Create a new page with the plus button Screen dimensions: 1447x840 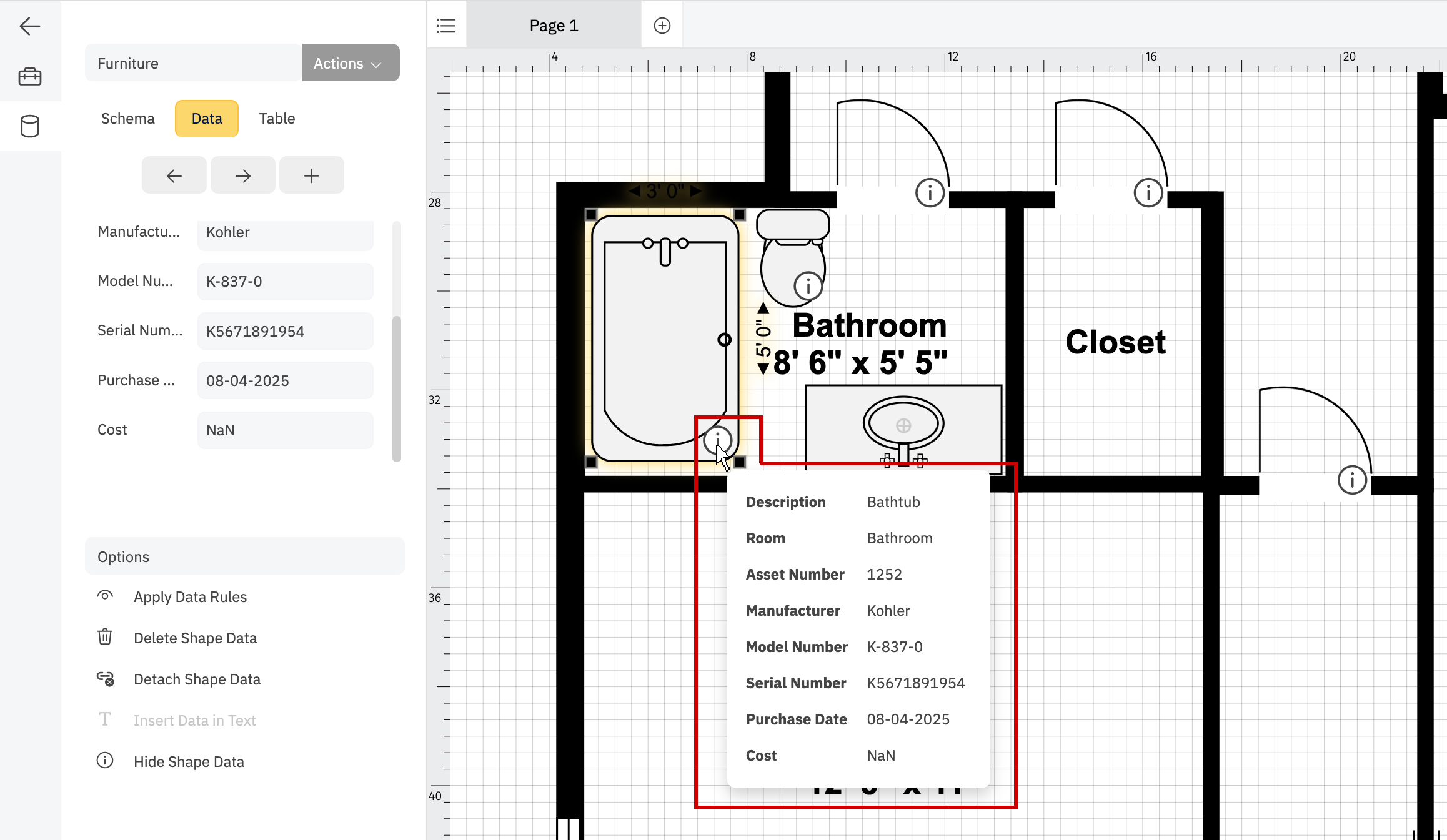coord(662,25)
